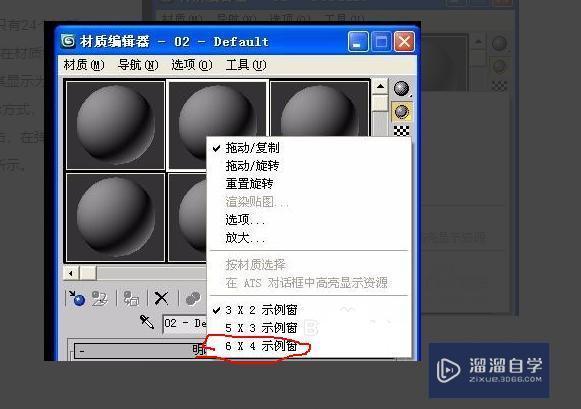
Task: Click the material name field 02 - Default
Action: [x=185, y=323]
